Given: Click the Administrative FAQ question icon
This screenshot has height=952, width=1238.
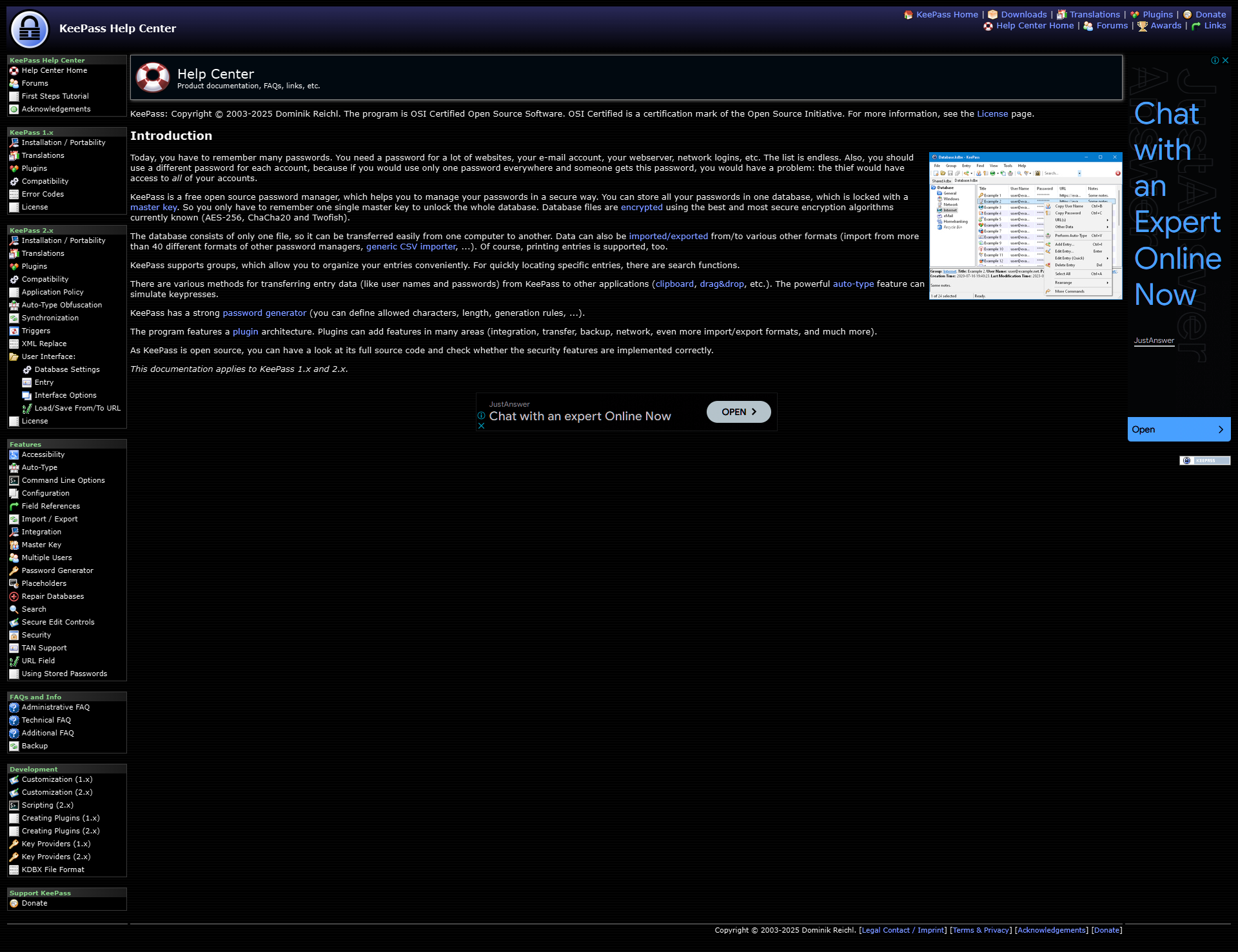Looking at the screenshot, I should pos(14,708).
